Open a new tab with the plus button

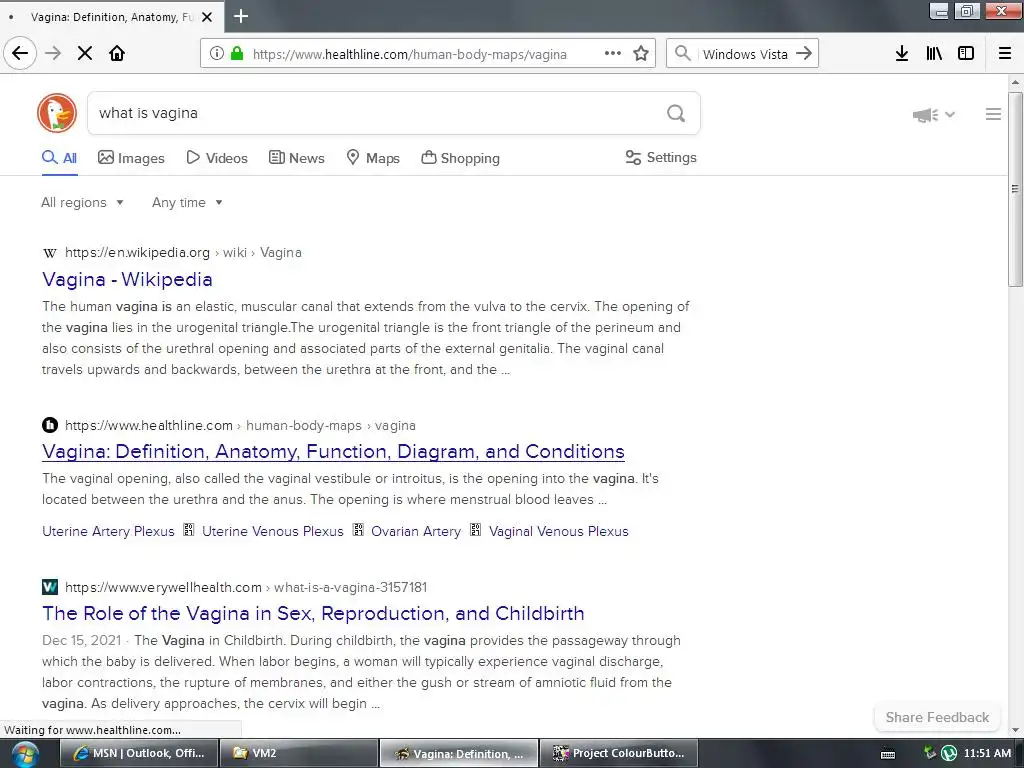pos(241,16)
